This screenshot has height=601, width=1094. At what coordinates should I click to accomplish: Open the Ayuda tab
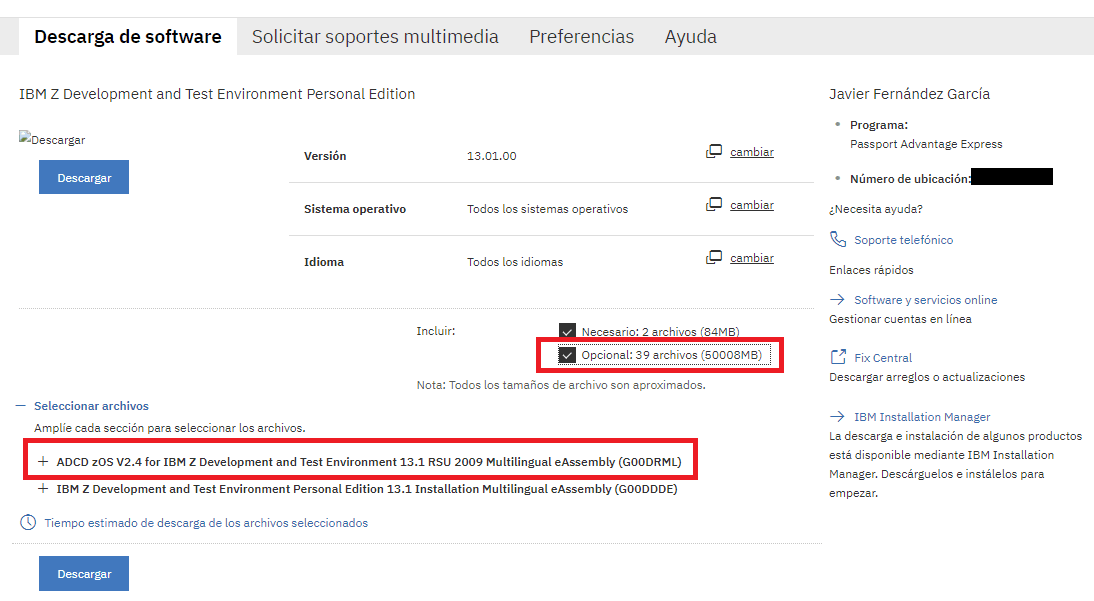[690, 37]
